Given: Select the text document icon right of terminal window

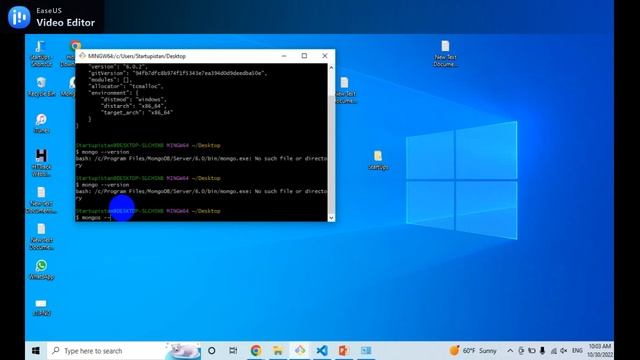Looking at the screenshot, I should (345, 90).
